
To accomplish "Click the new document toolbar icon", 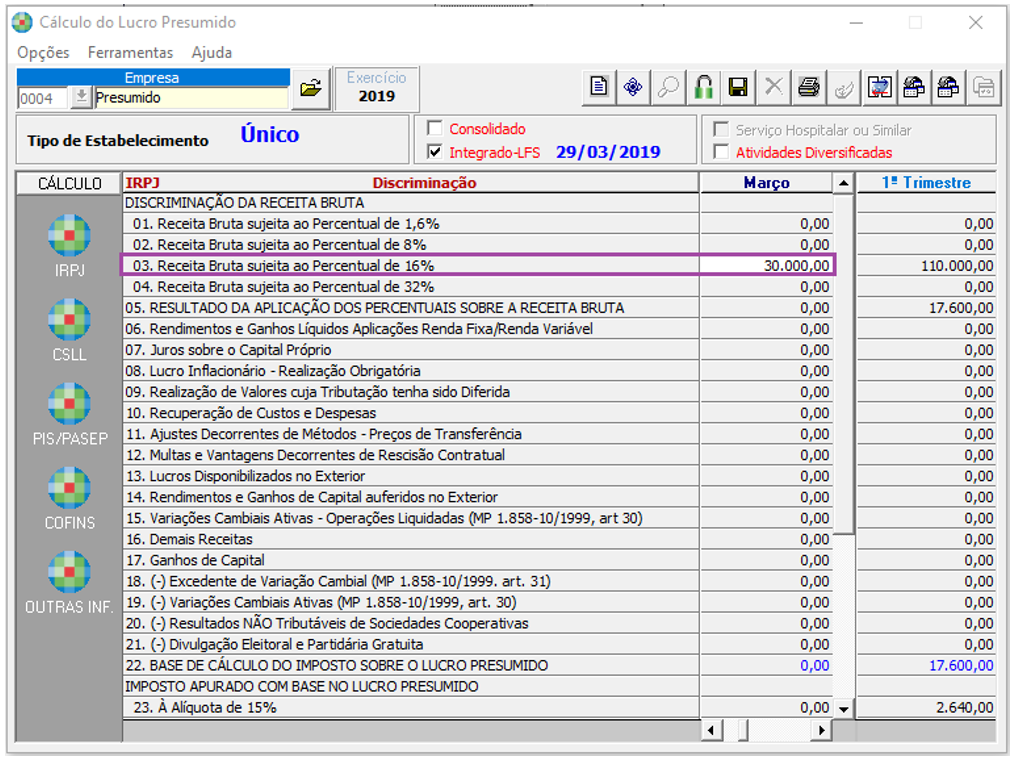I will 599,87.
